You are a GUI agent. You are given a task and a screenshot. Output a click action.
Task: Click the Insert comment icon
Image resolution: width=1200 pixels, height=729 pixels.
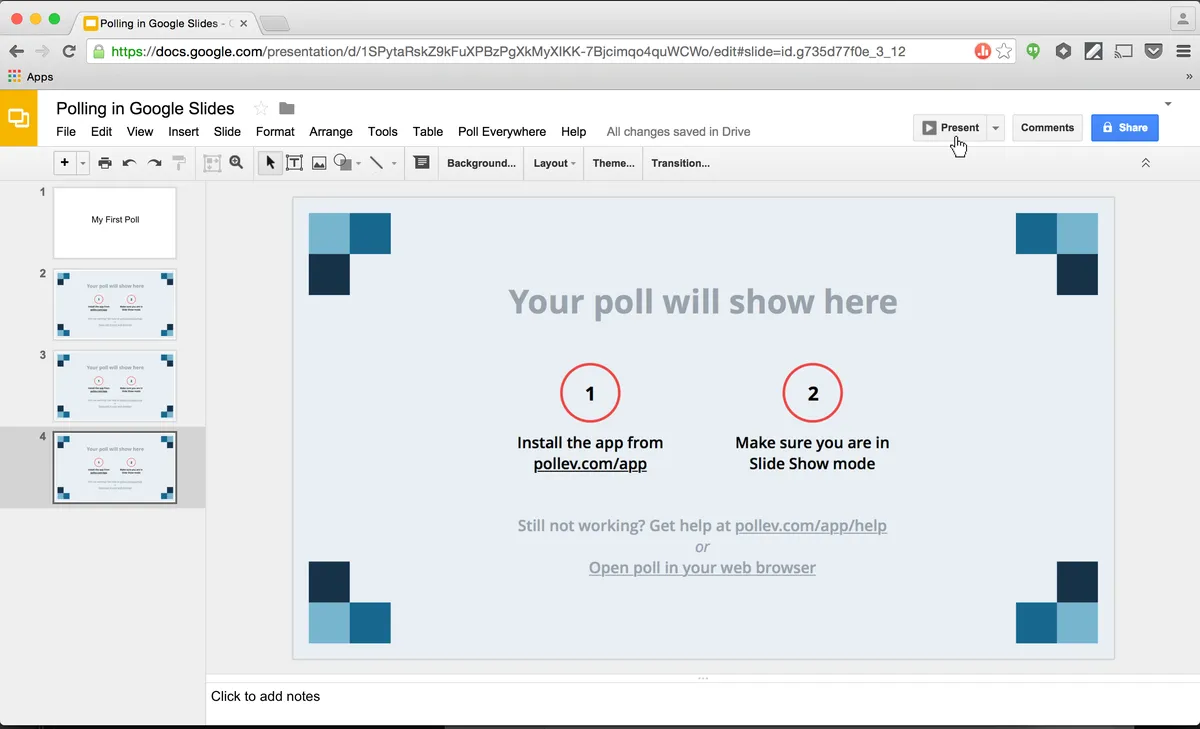click(x=422, y=162)
